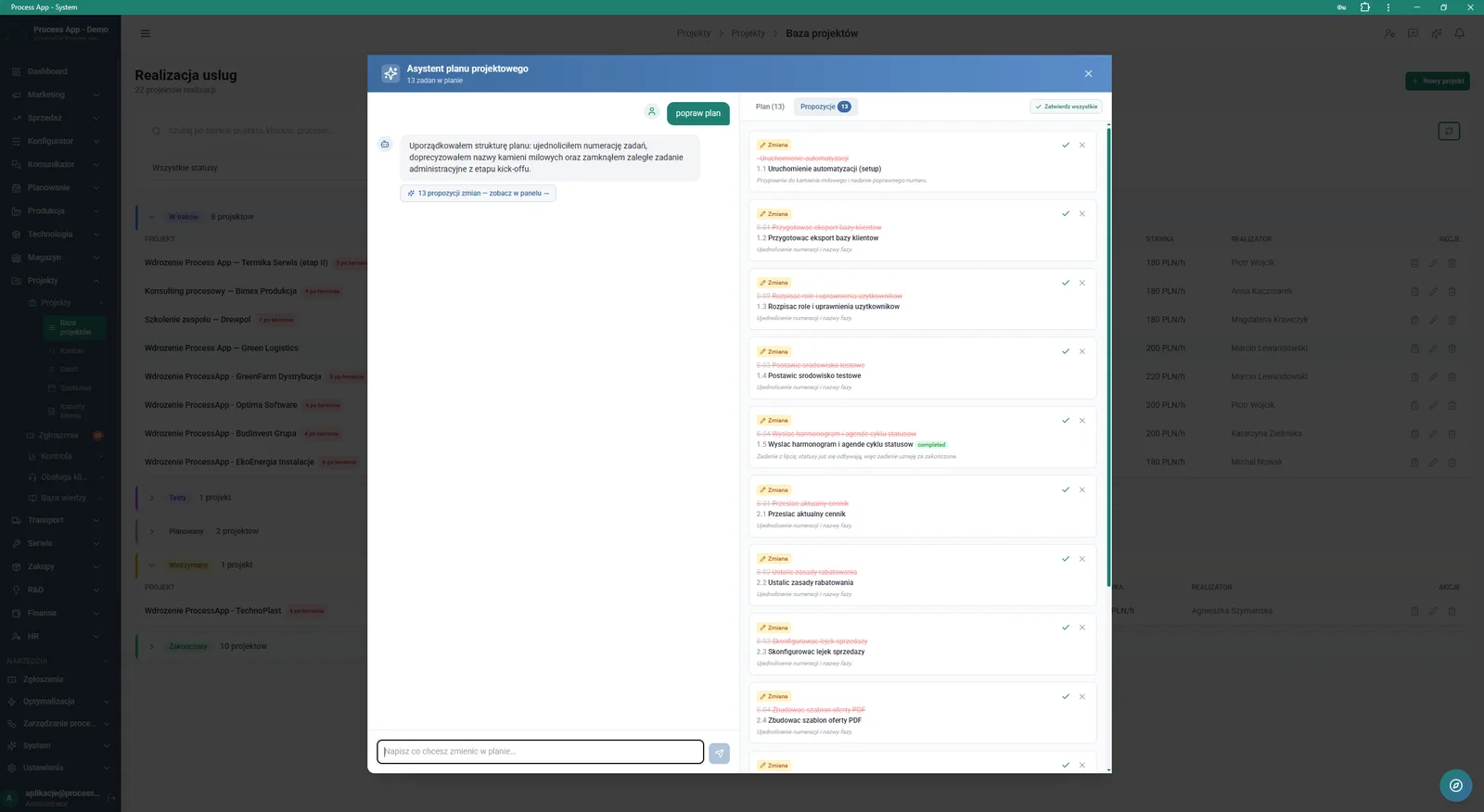Image resolution: width=1484 pixels, height=812 pixels.
Task: Reject the 'Wyslac harmonogram i agende' change
Action: (x=1082, y=421)
